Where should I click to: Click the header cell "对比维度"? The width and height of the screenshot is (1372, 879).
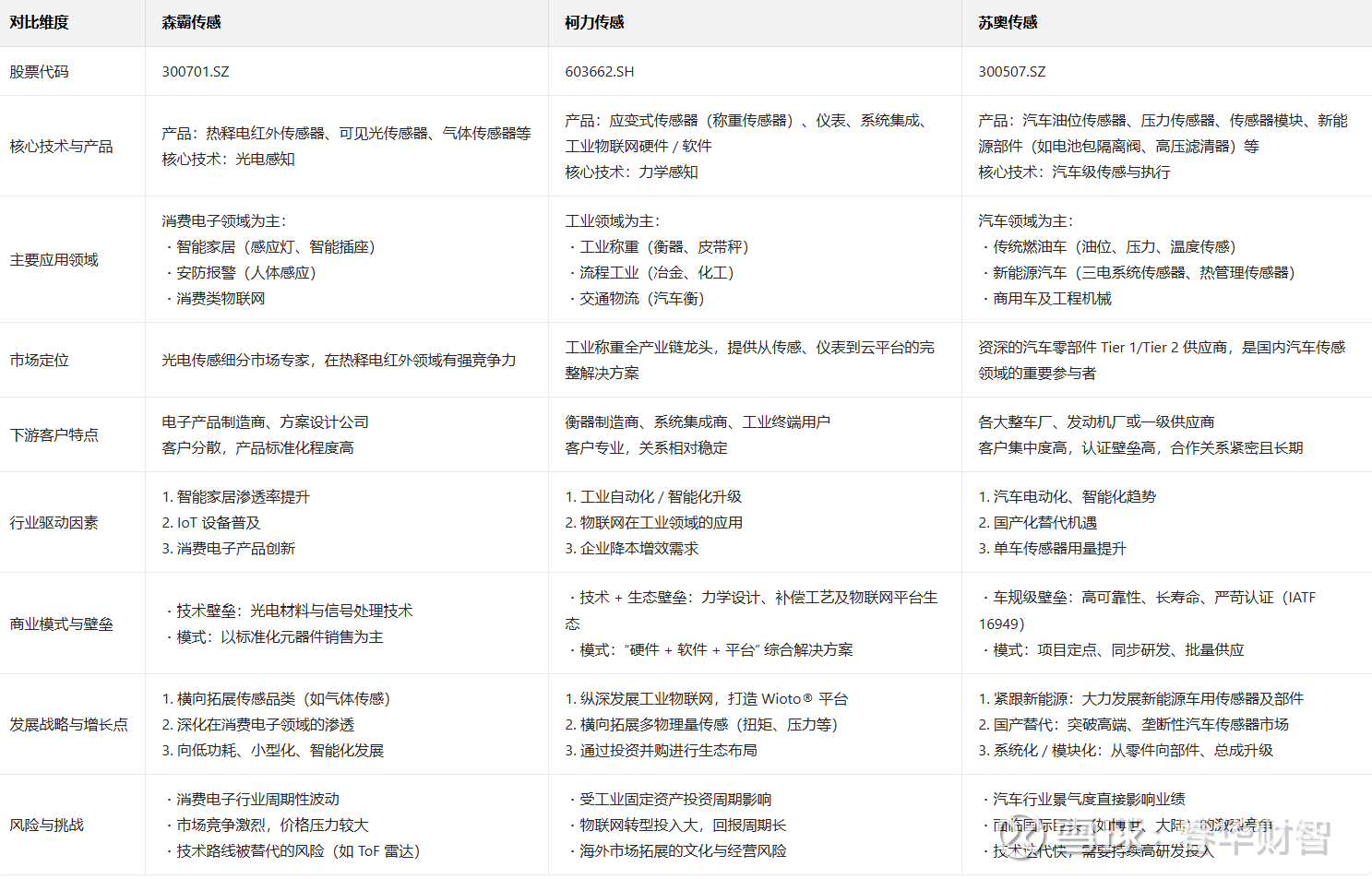pyautogui.click(x=40, y=22)
